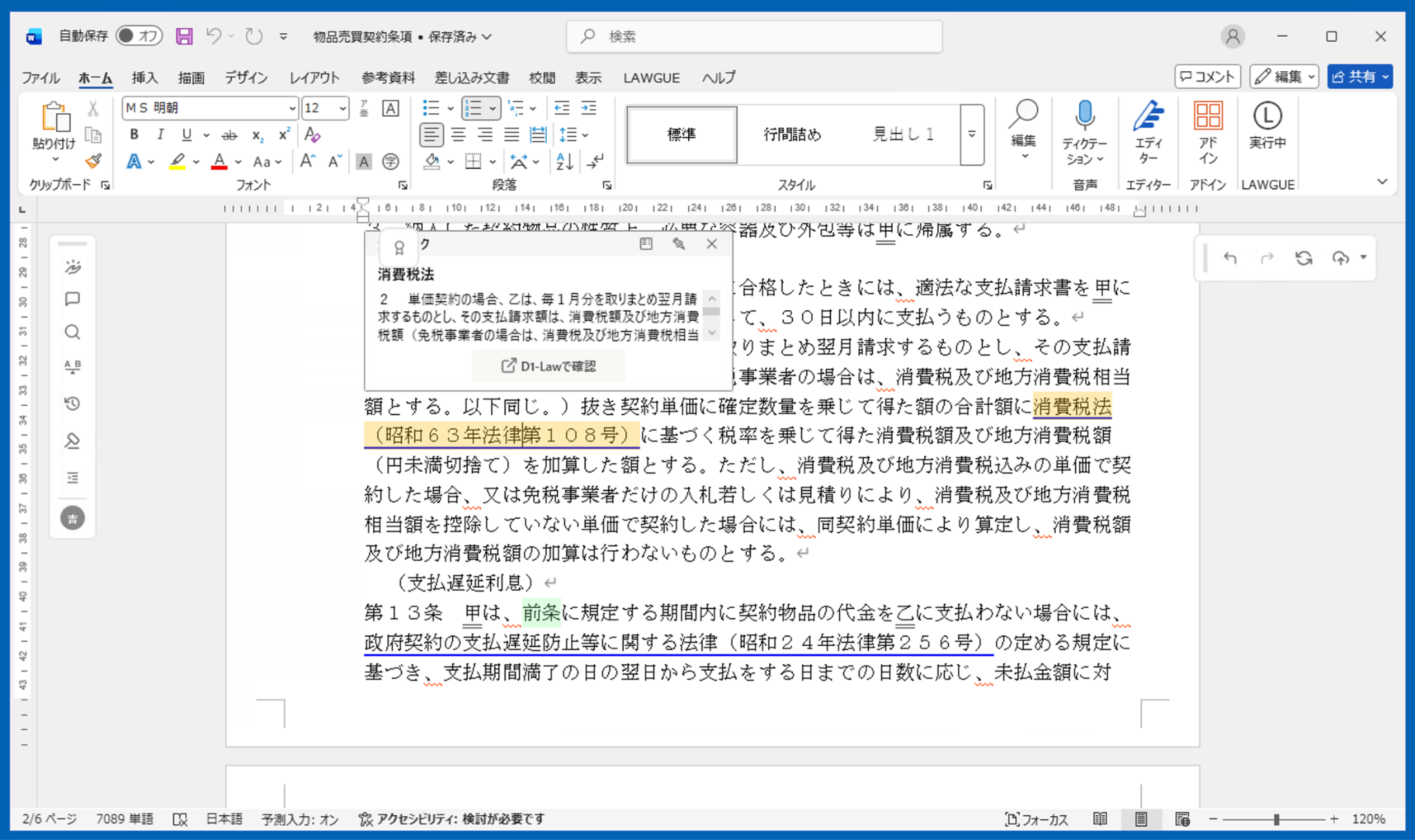The height and width of the screenshot is (840, 1415).
Task: Click the format painter brush icon
Action: (x=93, y=162)
